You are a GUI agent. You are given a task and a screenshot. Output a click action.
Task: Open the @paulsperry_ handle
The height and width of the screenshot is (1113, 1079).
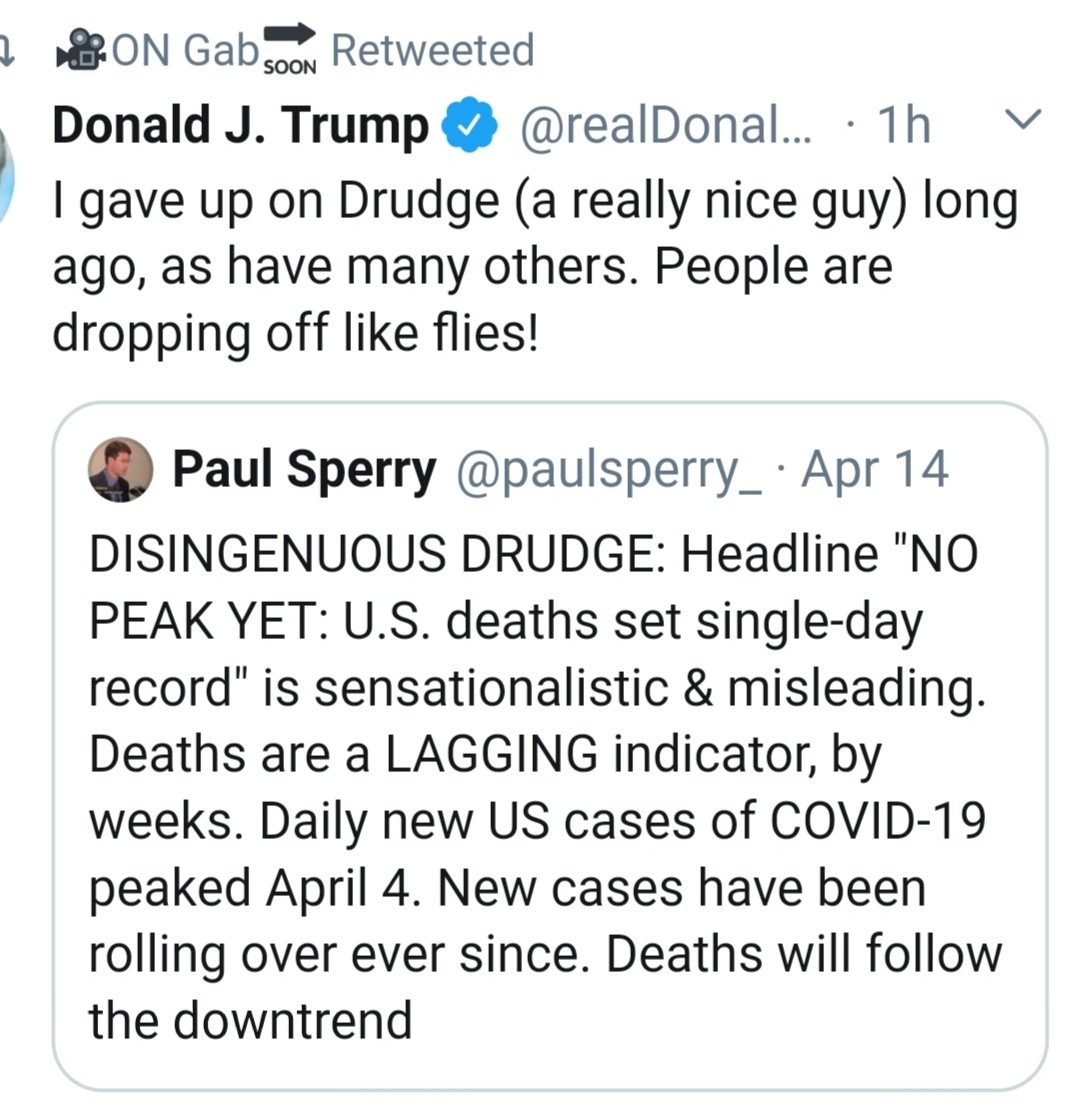[x=608, y=470]
